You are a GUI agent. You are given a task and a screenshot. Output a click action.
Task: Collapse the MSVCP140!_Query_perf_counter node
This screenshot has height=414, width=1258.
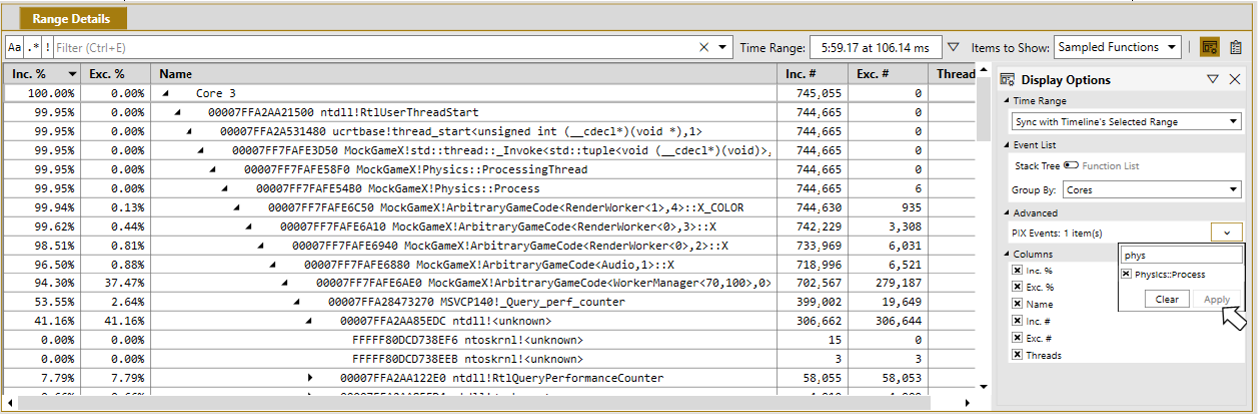[x=297, y=302]
